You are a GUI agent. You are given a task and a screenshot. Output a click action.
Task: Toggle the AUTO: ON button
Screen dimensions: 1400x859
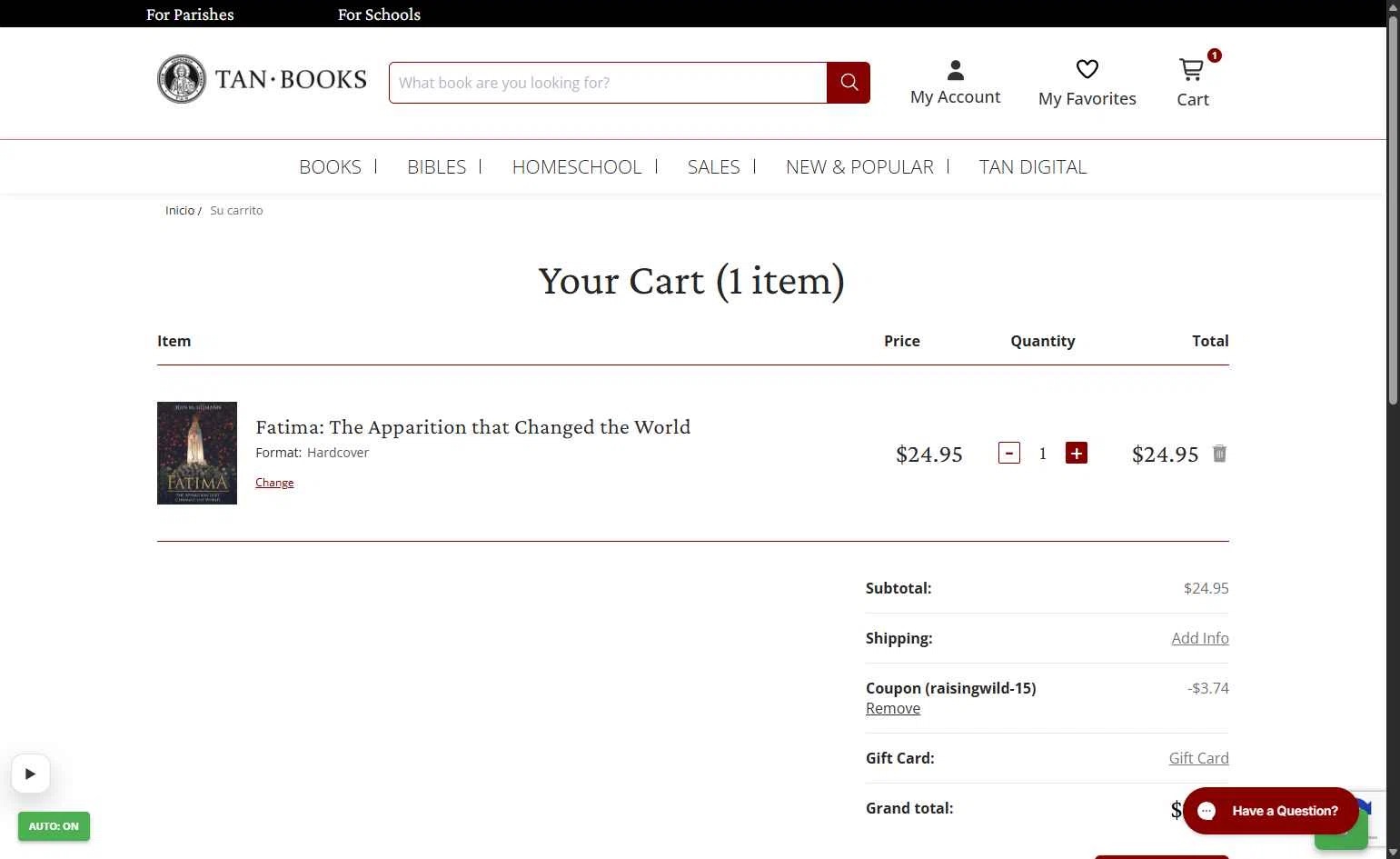(54, 826)
